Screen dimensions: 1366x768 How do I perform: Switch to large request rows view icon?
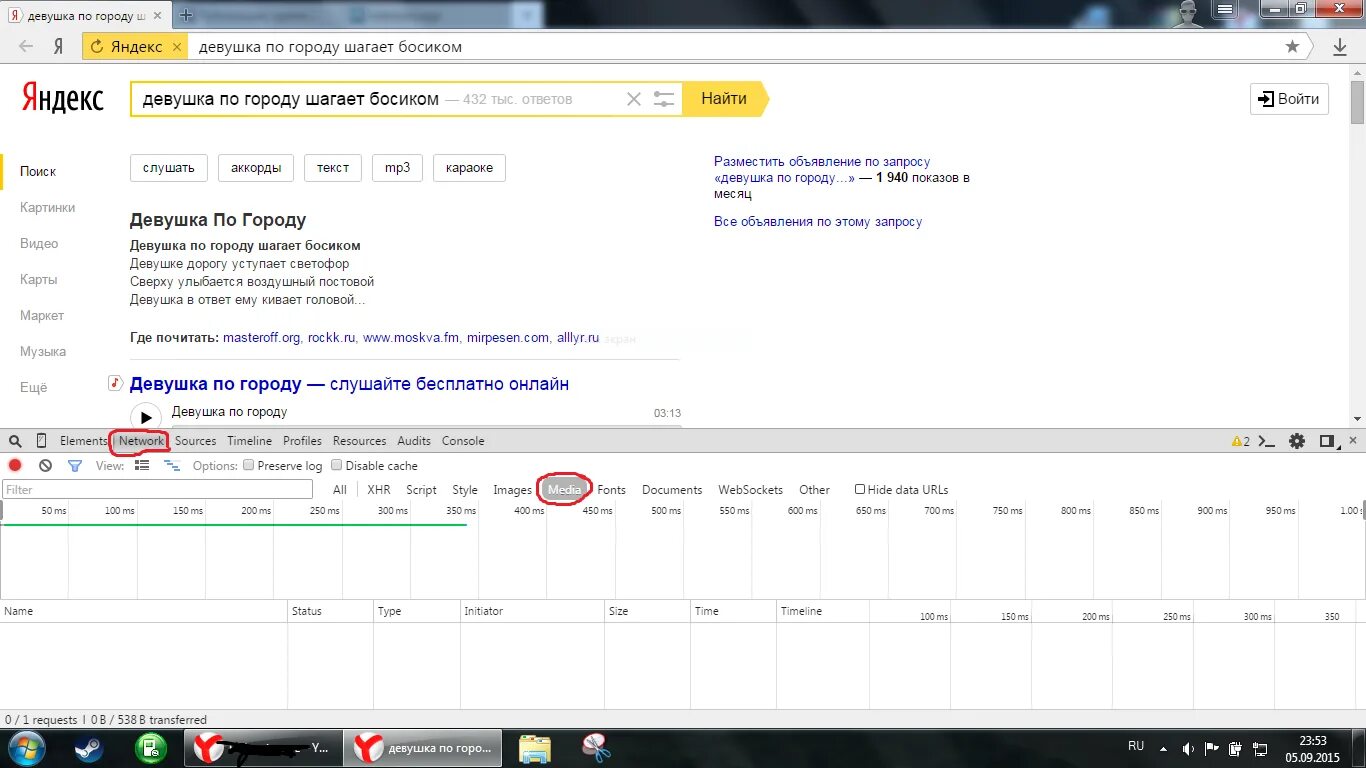point(142,466)
